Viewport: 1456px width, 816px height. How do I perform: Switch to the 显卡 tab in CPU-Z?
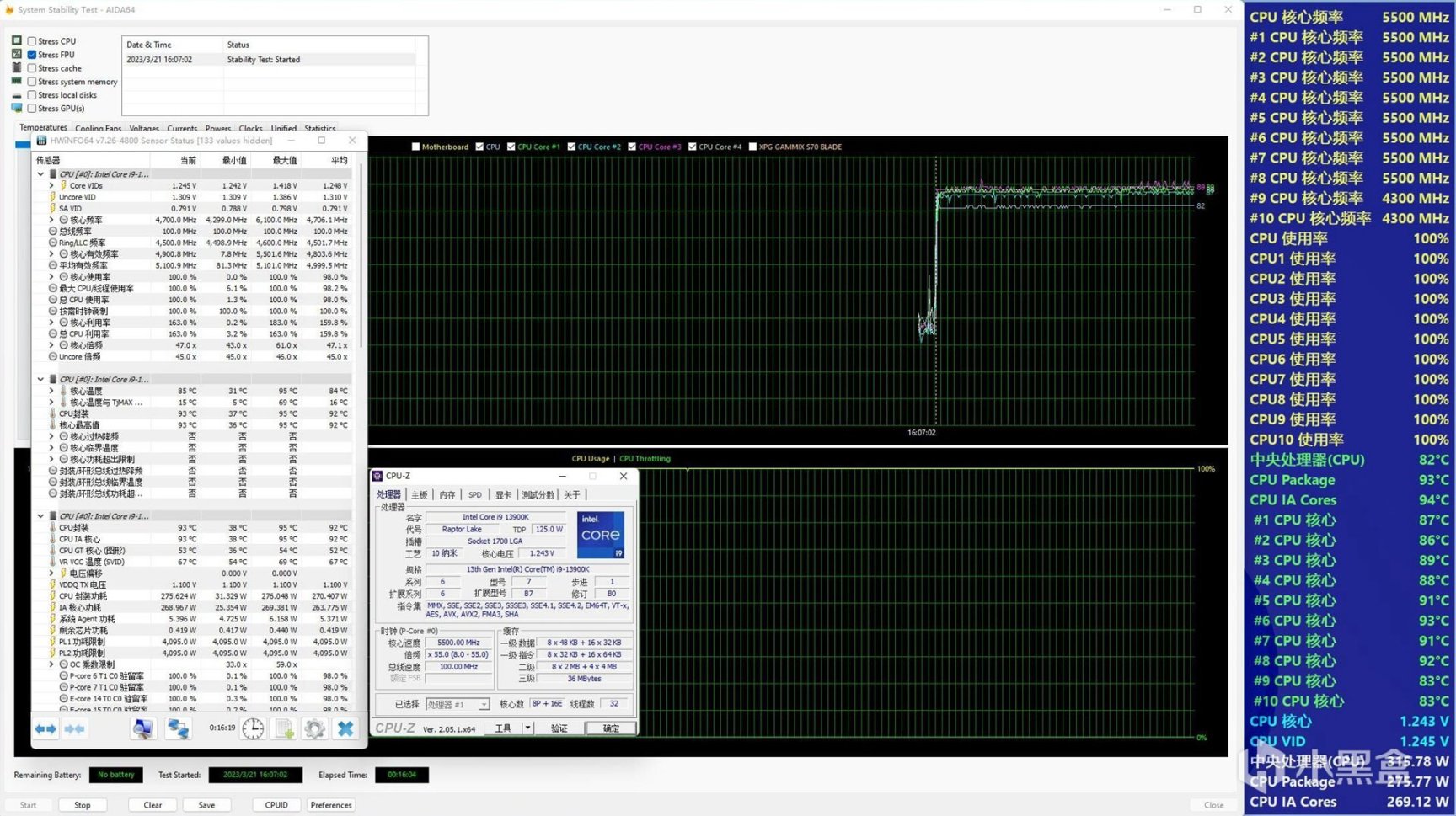click(503, 494)
